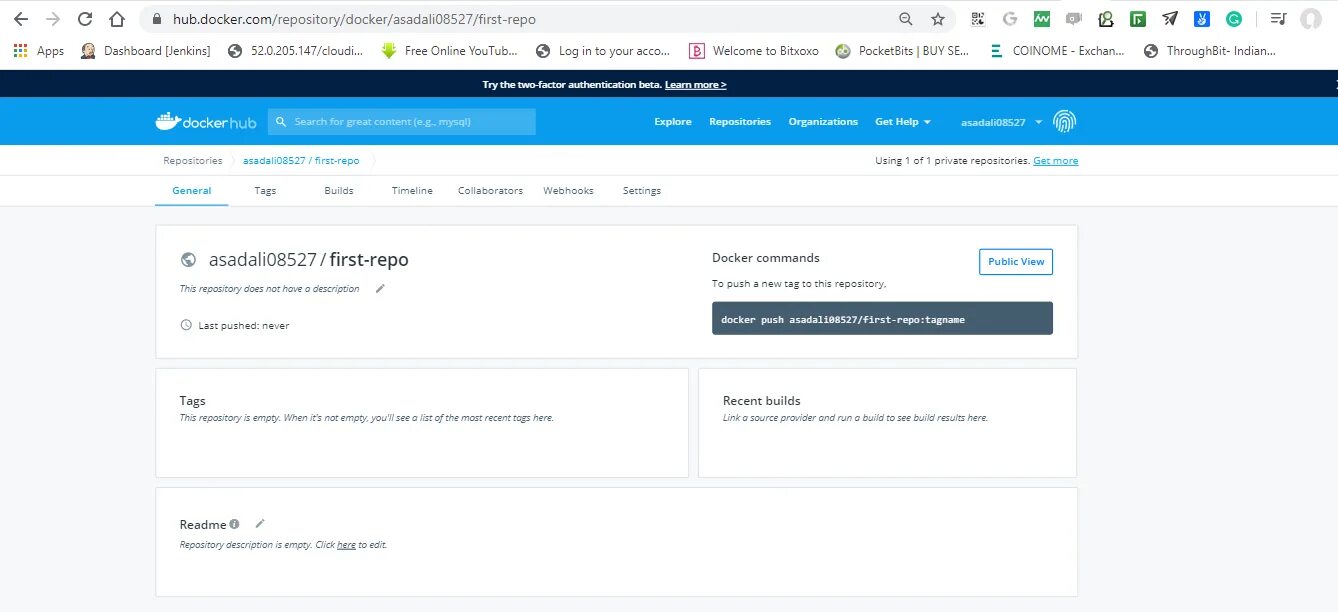Click the info icon beside Readme
The width and height of the screenshot is (1338, 612).
(x=234, y=524)
